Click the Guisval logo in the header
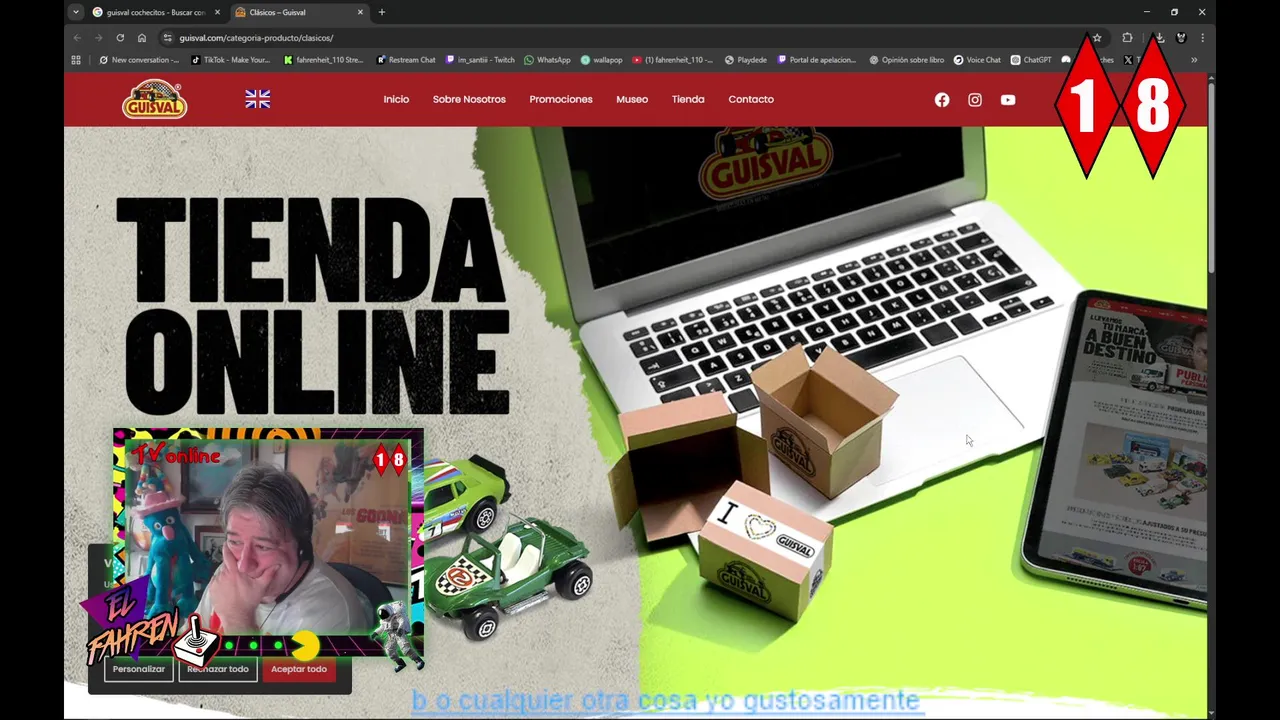The height and width of the screenshot is (720, 1280). [x=154, y=99]
